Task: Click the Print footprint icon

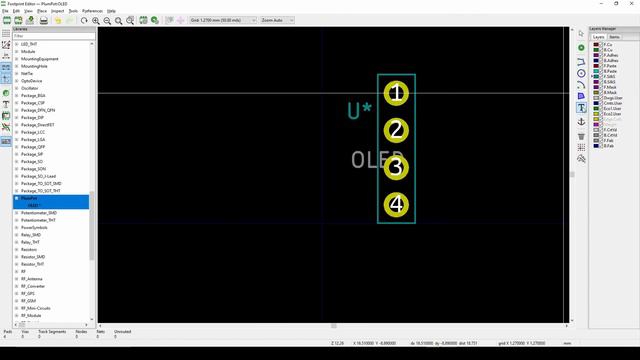Action: click(44, 20)
